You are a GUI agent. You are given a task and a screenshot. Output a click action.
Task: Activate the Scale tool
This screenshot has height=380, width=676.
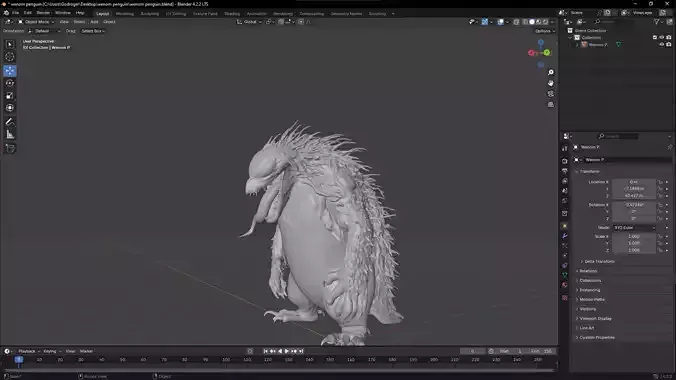pos(9,96)
